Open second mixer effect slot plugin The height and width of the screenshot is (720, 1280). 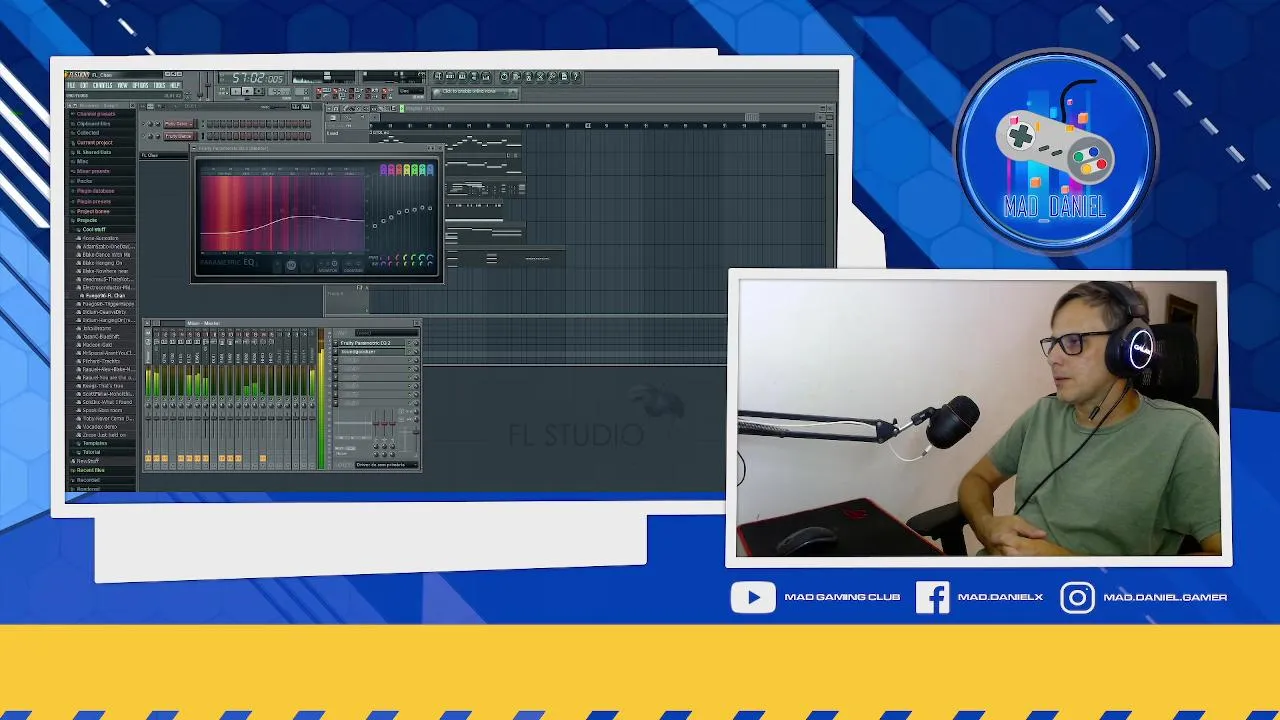click(x=371, y=351)
